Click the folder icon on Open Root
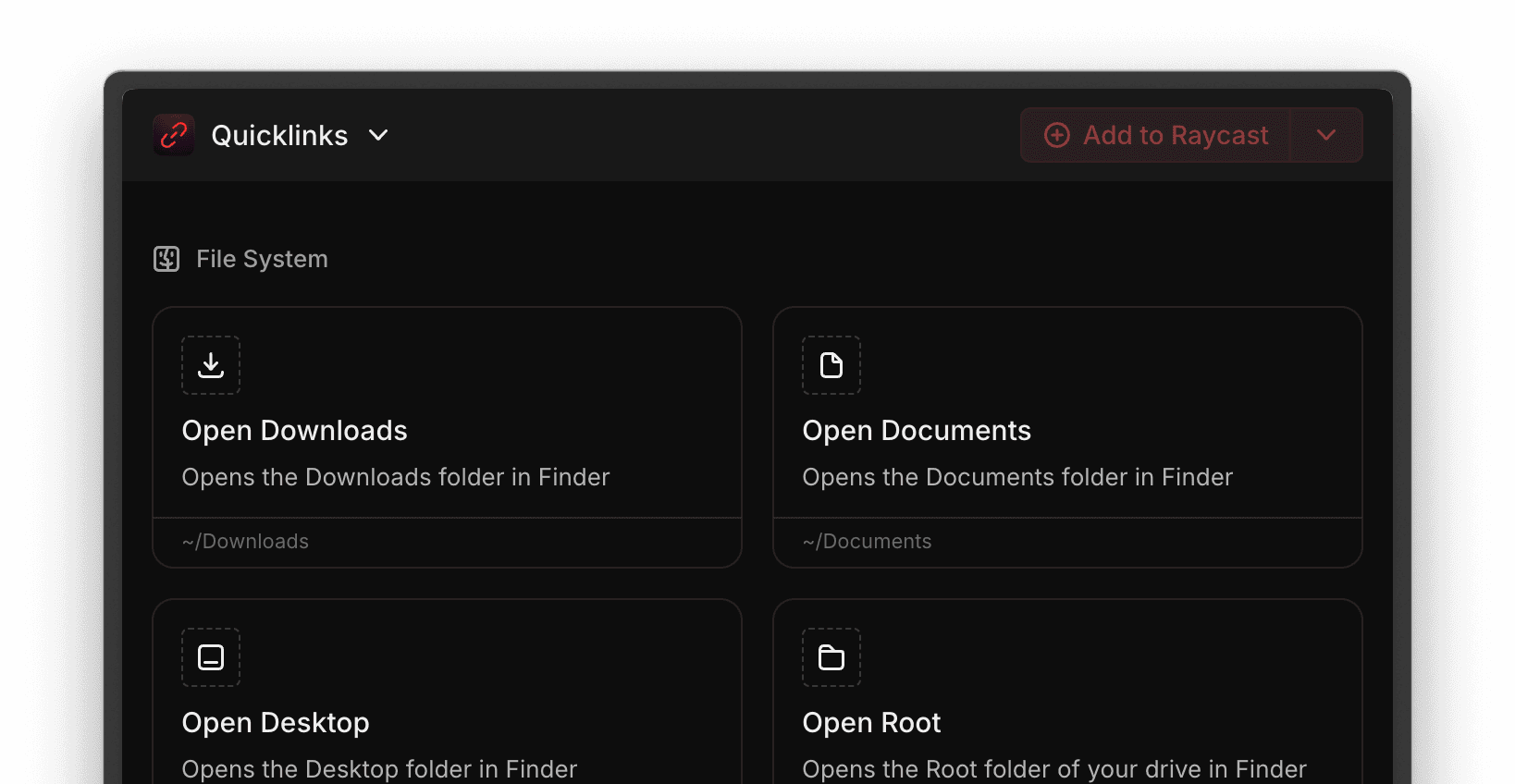Screen dimensions: 1515x784 [831, 657]
